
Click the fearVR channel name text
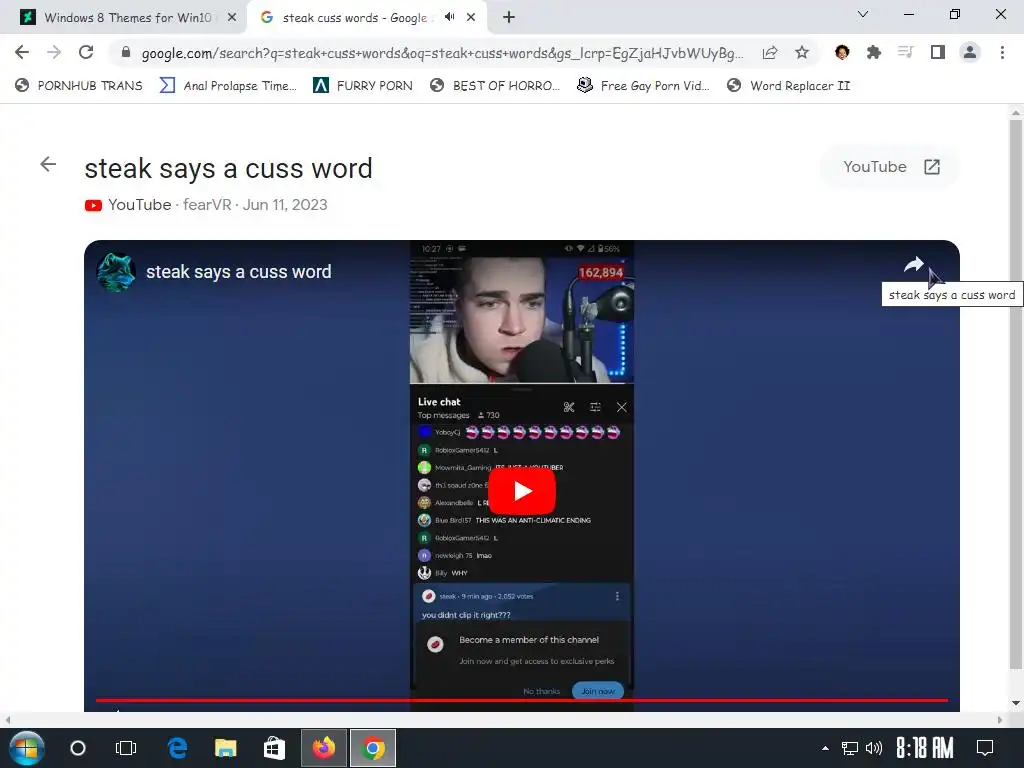[x=207, y=204]
